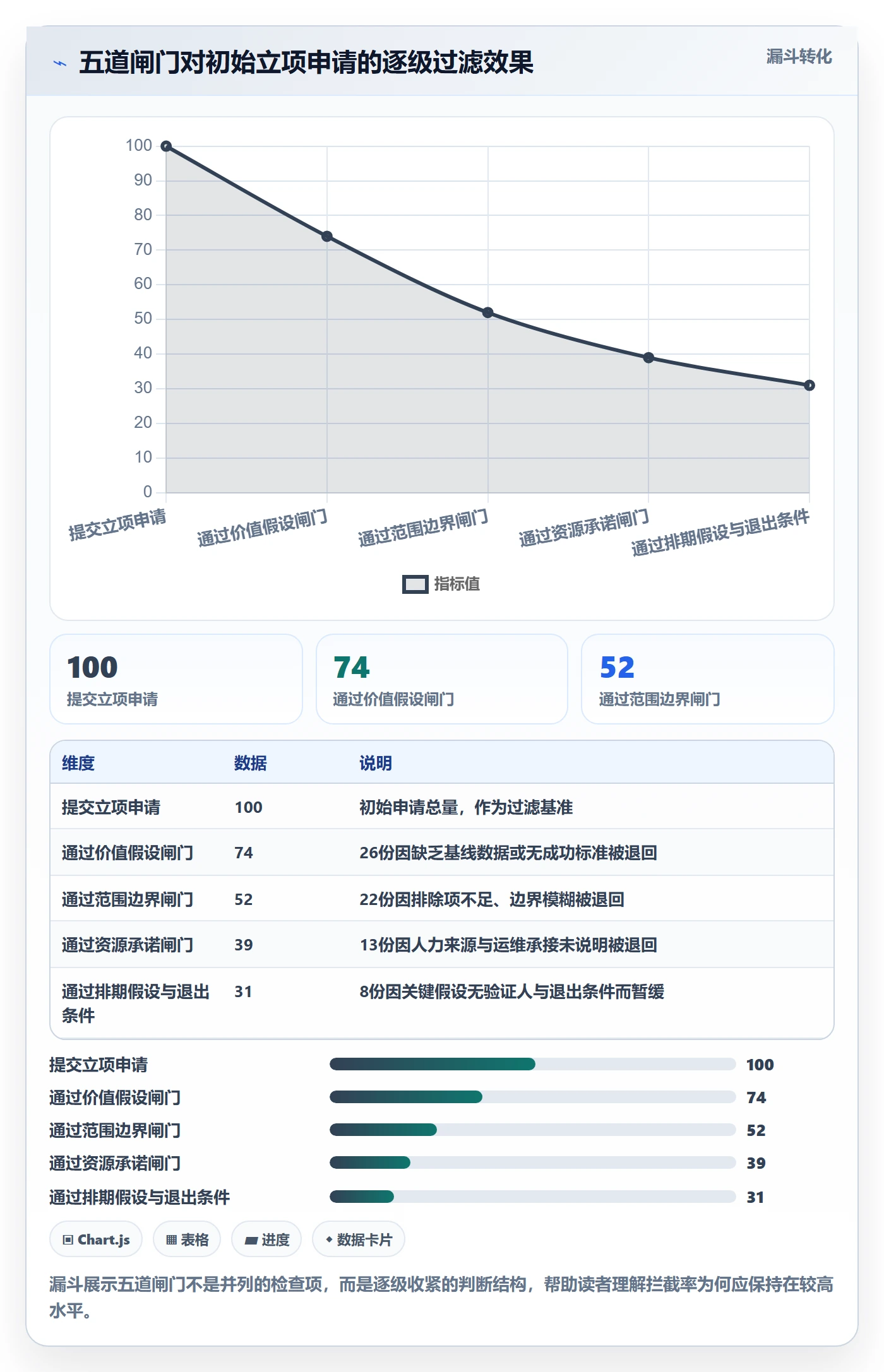Click the 数据卡片 tag chip
884x1372 pixels.
(359, 1239)
